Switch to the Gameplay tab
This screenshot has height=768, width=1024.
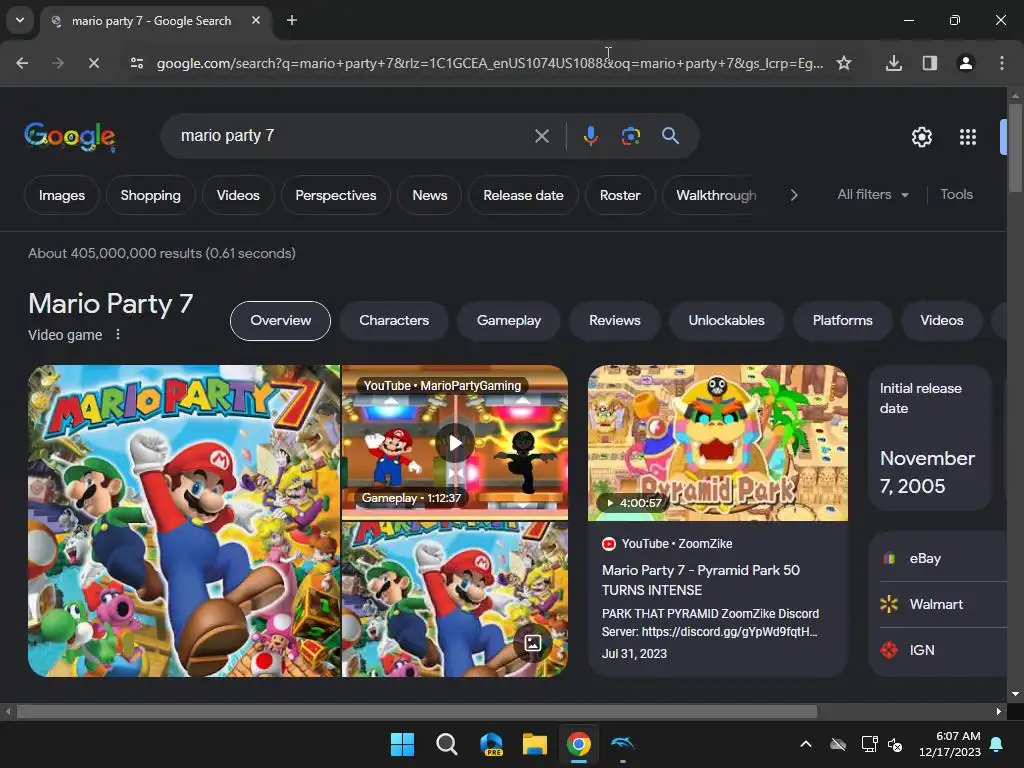click(509, 321)
